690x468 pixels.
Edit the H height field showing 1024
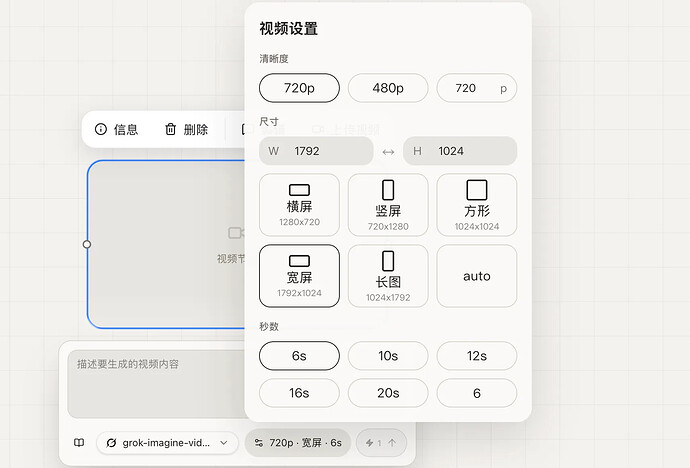[x=460, y=151]
